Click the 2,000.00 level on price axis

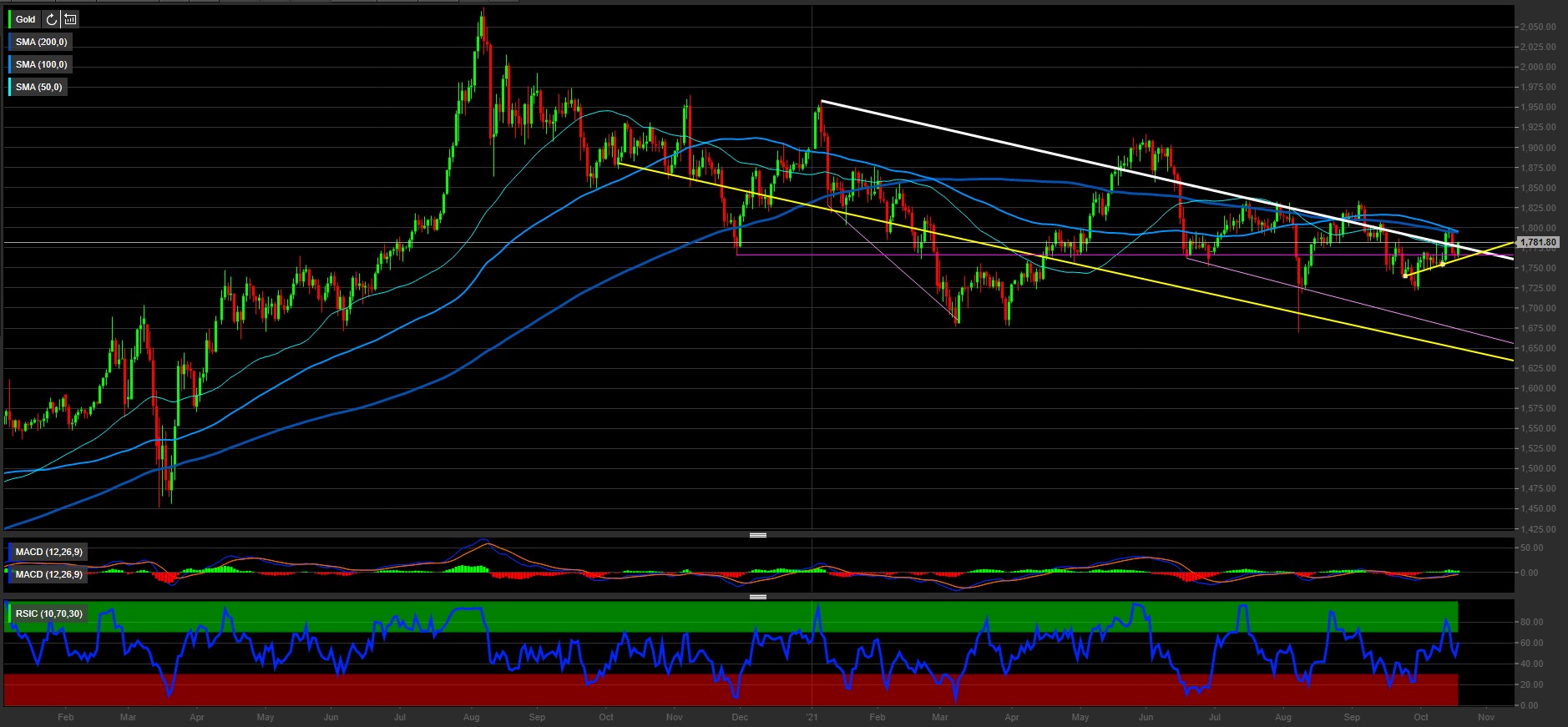tap(1537, 67)
